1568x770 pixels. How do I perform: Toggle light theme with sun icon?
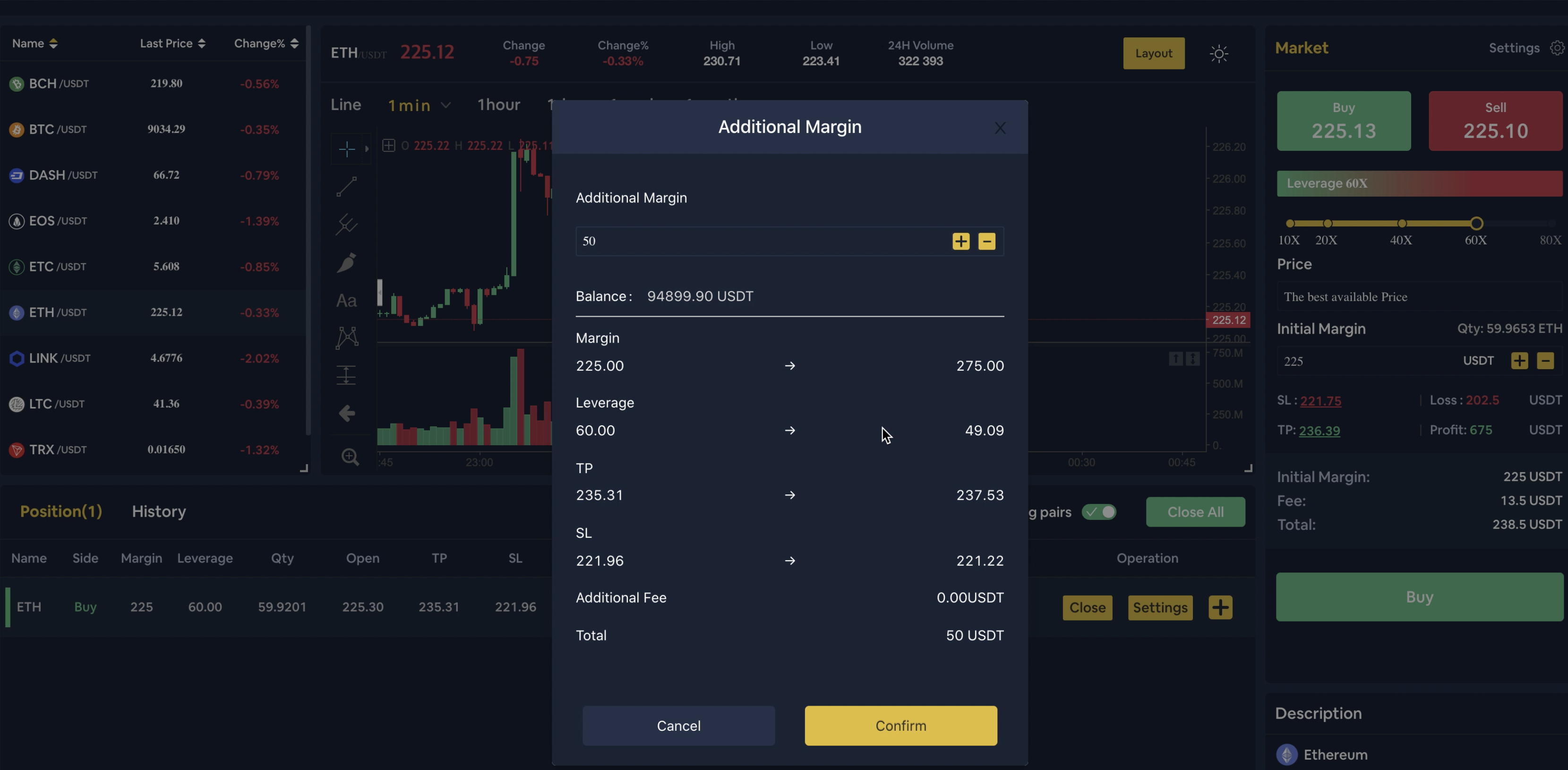1218,53
